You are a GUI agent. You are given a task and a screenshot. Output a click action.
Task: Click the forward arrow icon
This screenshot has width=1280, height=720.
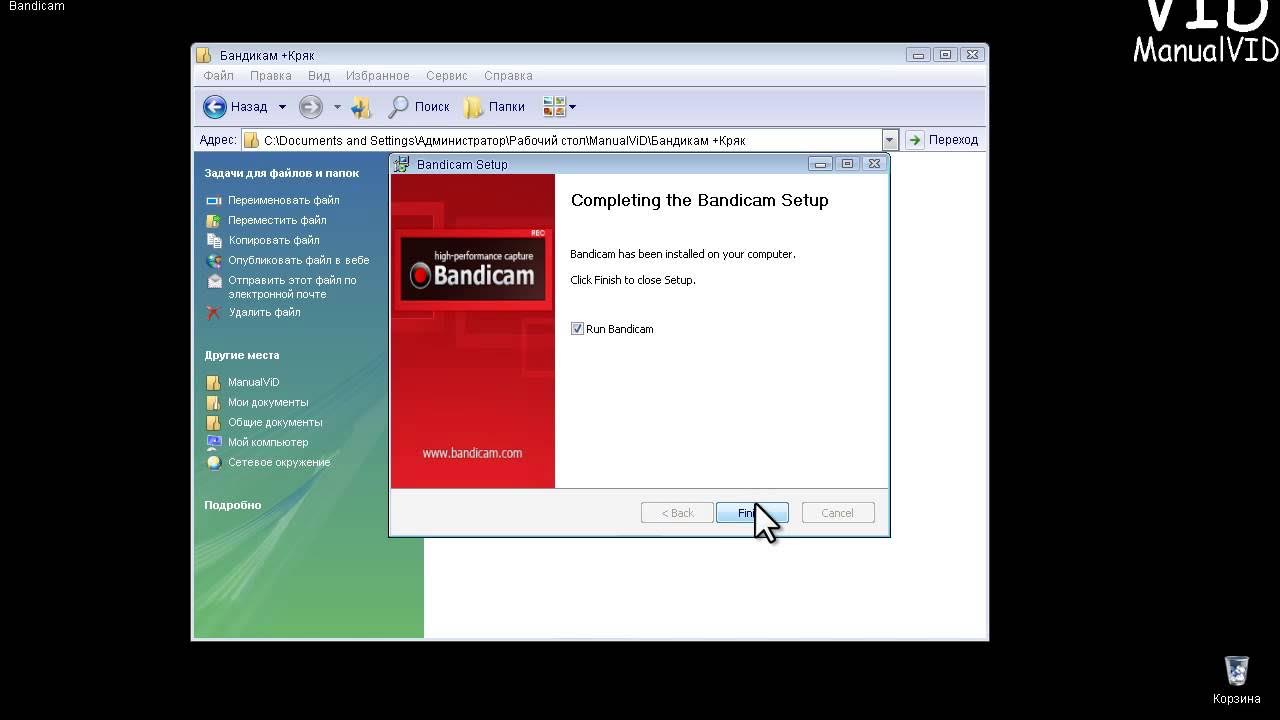311,107
